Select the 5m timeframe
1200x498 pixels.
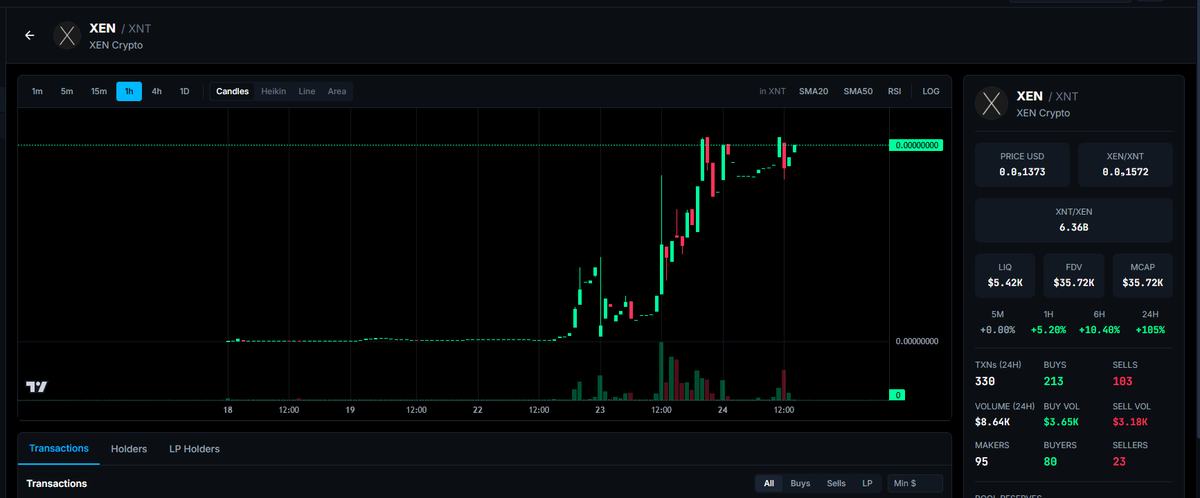tap(67, 91)
